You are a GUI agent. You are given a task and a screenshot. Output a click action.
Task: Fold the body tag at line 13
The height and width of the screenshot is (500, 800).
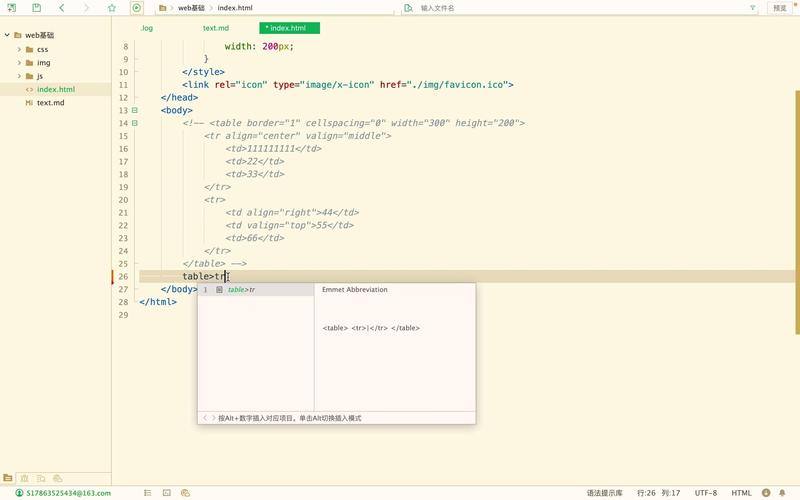135,111
